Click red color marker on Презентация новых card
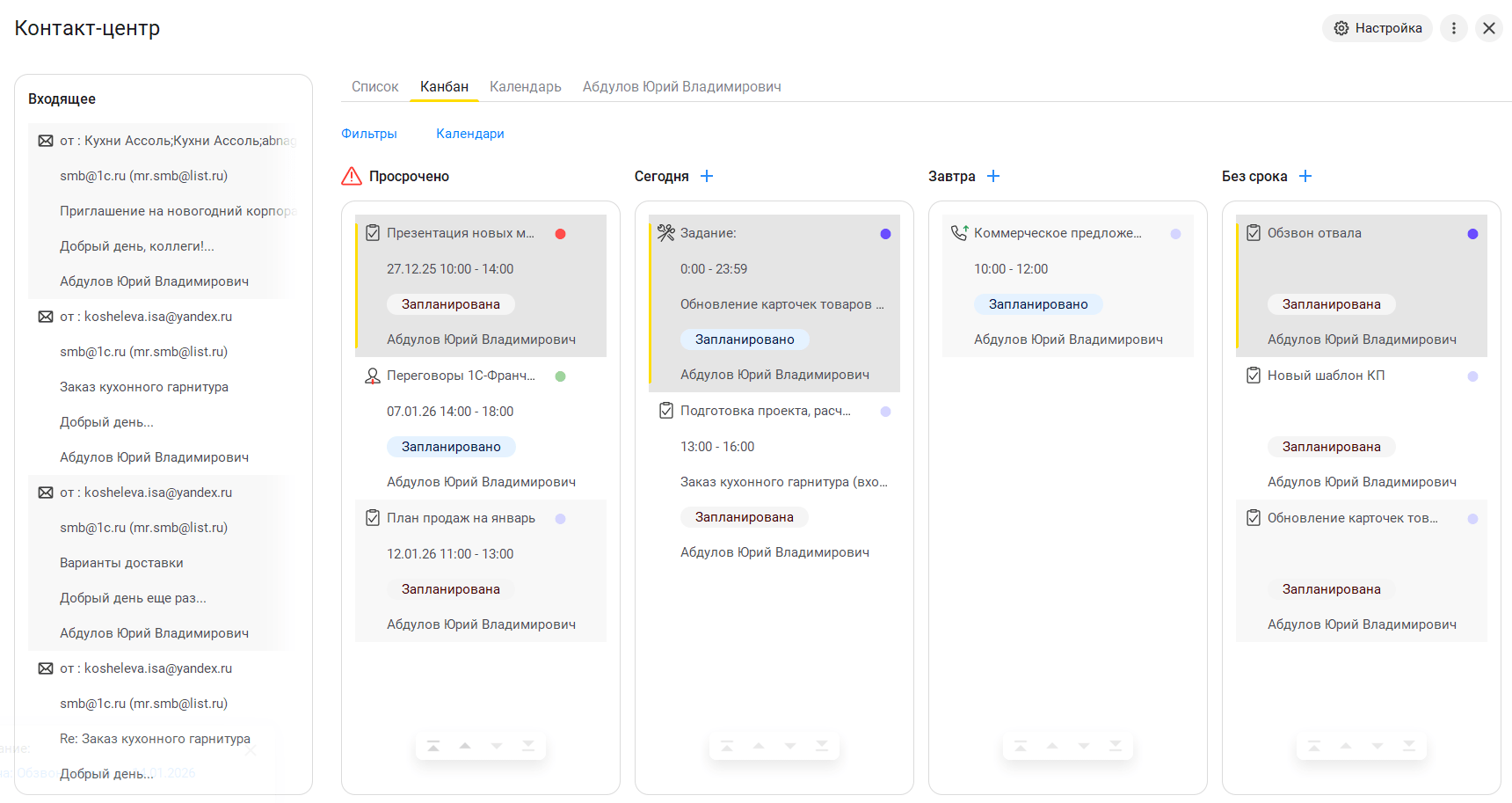 pos(560,234)
